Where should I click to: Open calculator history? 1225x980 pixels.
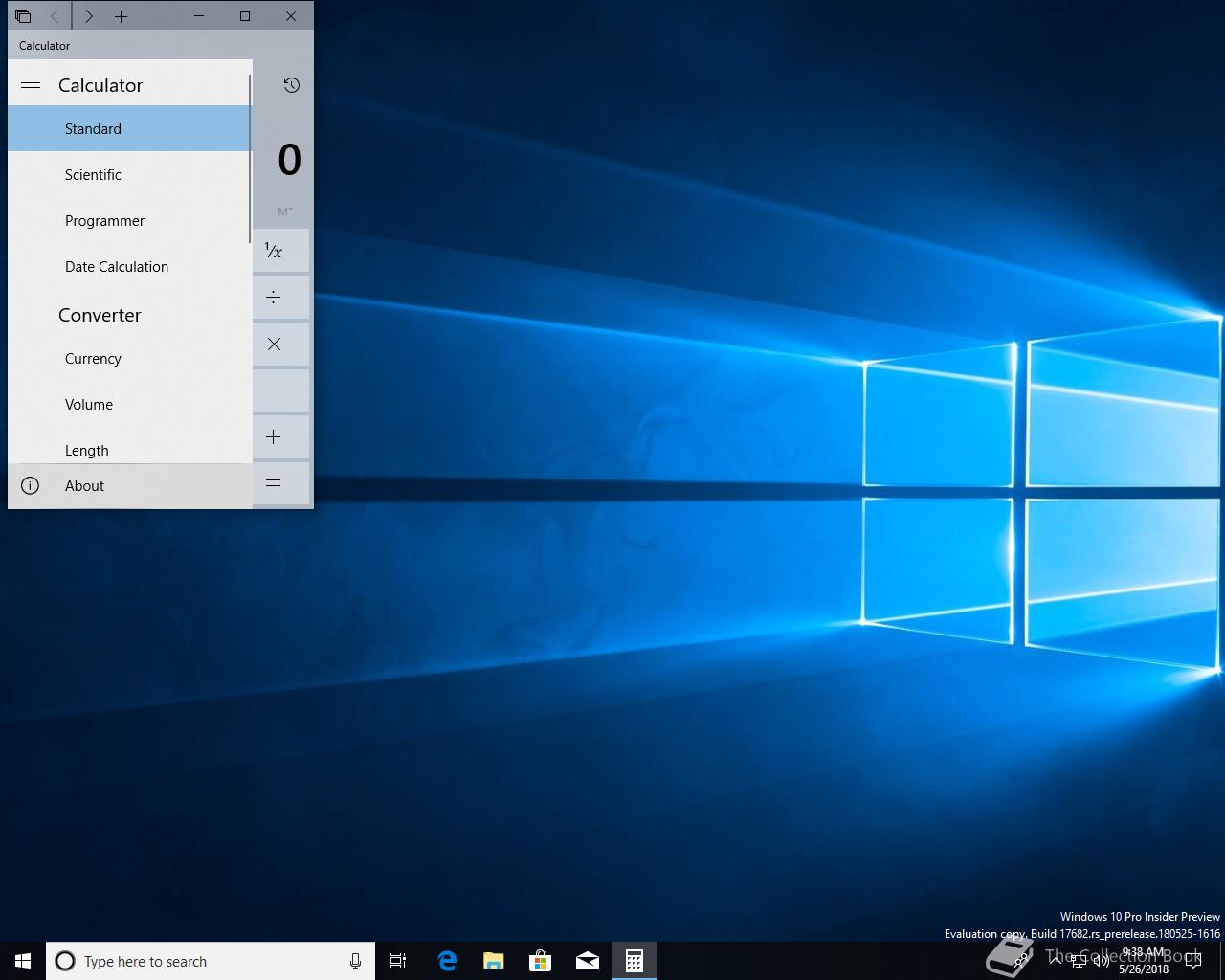click(292, 85)
